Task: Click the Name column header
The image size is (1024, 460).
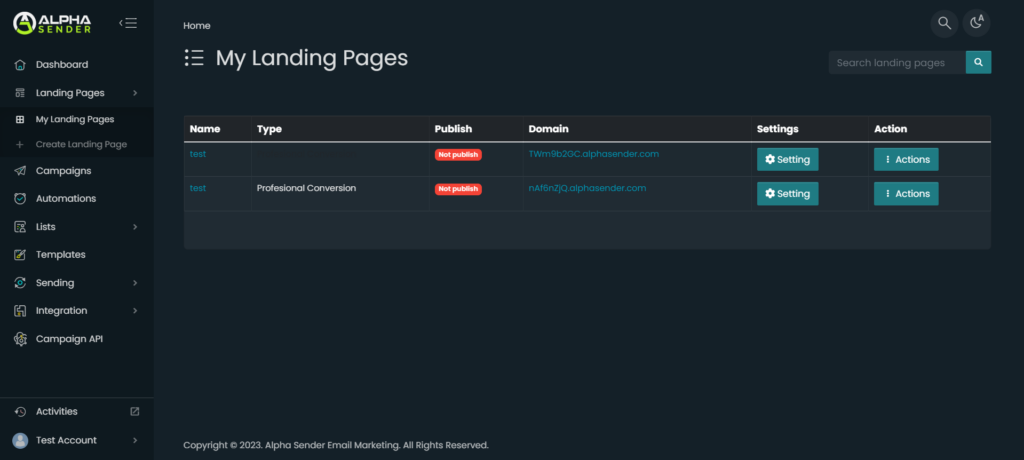Action: coord(205,129)
